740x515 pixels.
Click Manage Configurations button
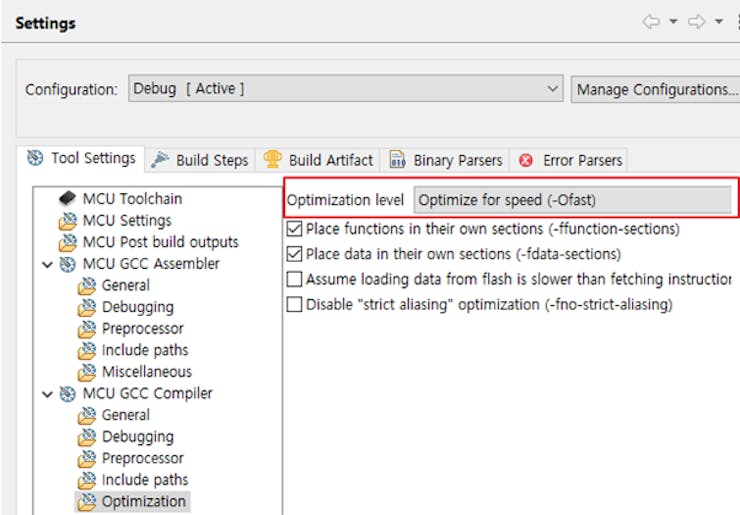[656, 89]
